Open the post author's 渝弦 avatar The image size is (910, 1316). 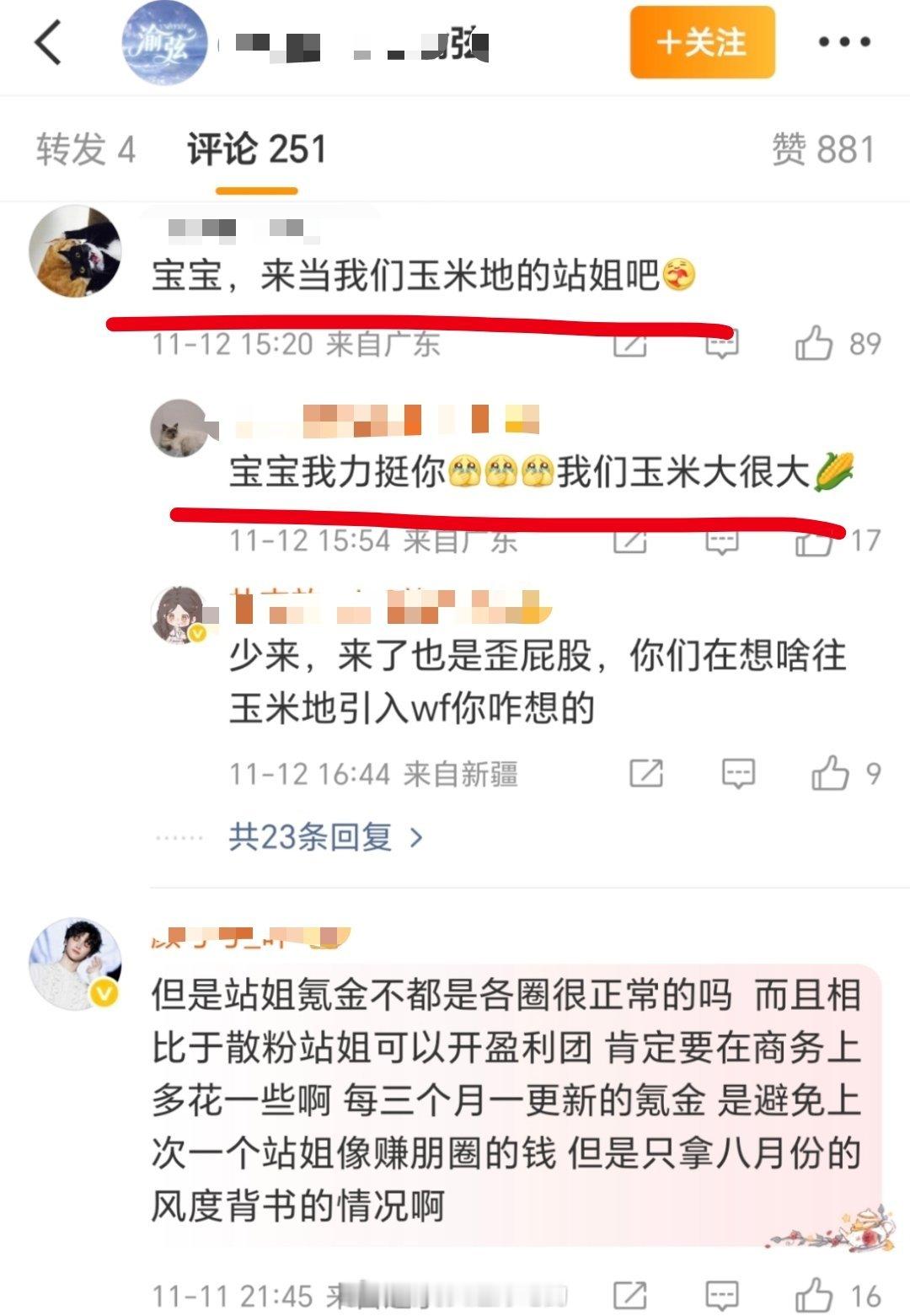165,42
